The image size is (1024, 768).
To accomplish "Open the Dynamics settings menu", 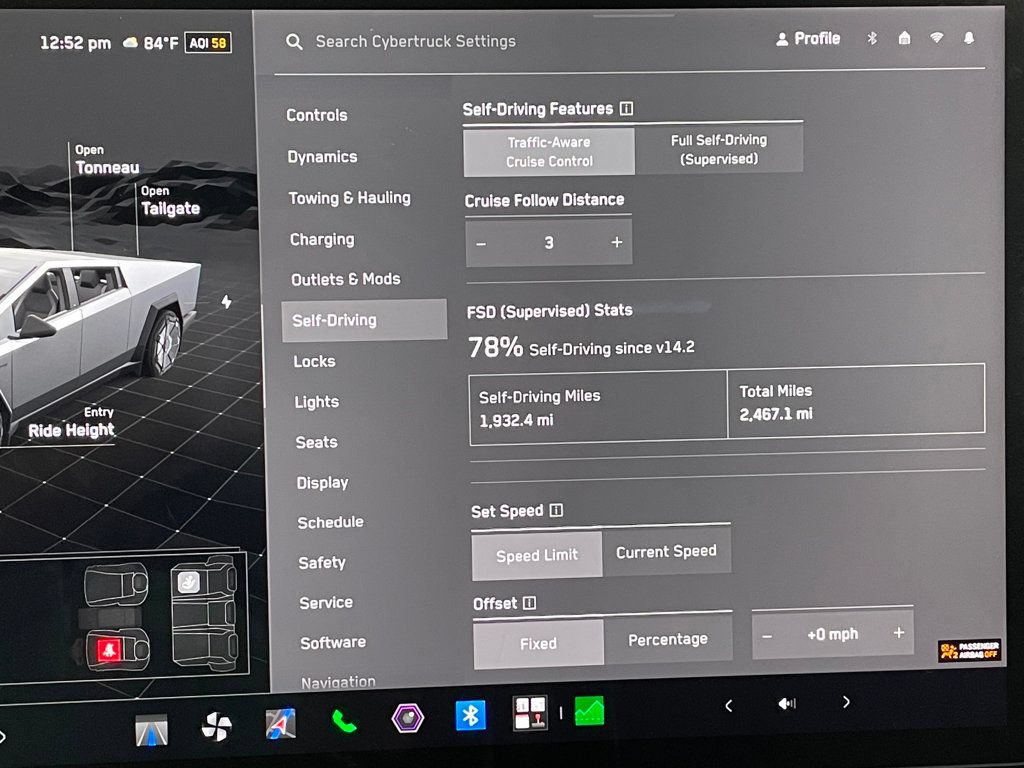I will (323, 157).
